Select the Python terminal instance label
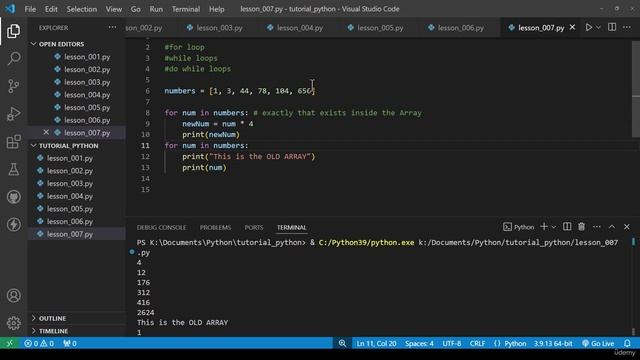 (x=518, y=227)
